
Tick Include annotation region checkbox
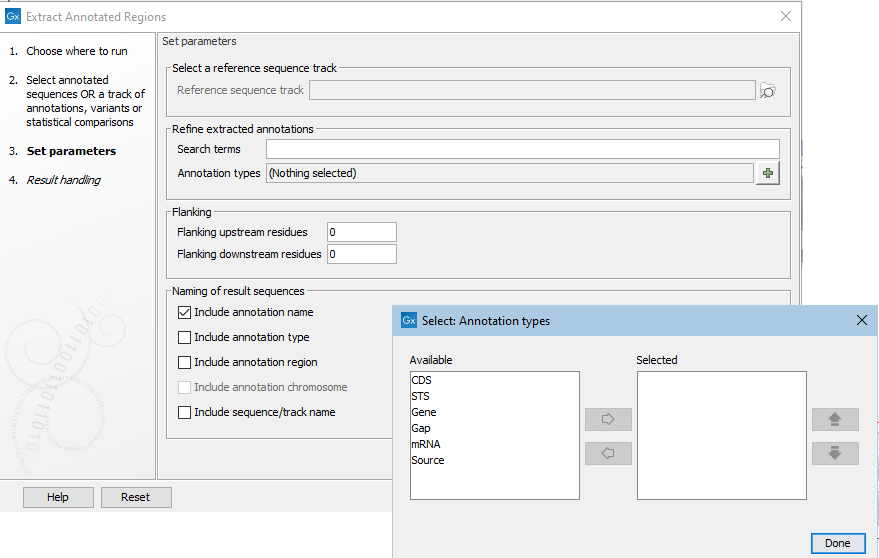click(x=184, y=363)
